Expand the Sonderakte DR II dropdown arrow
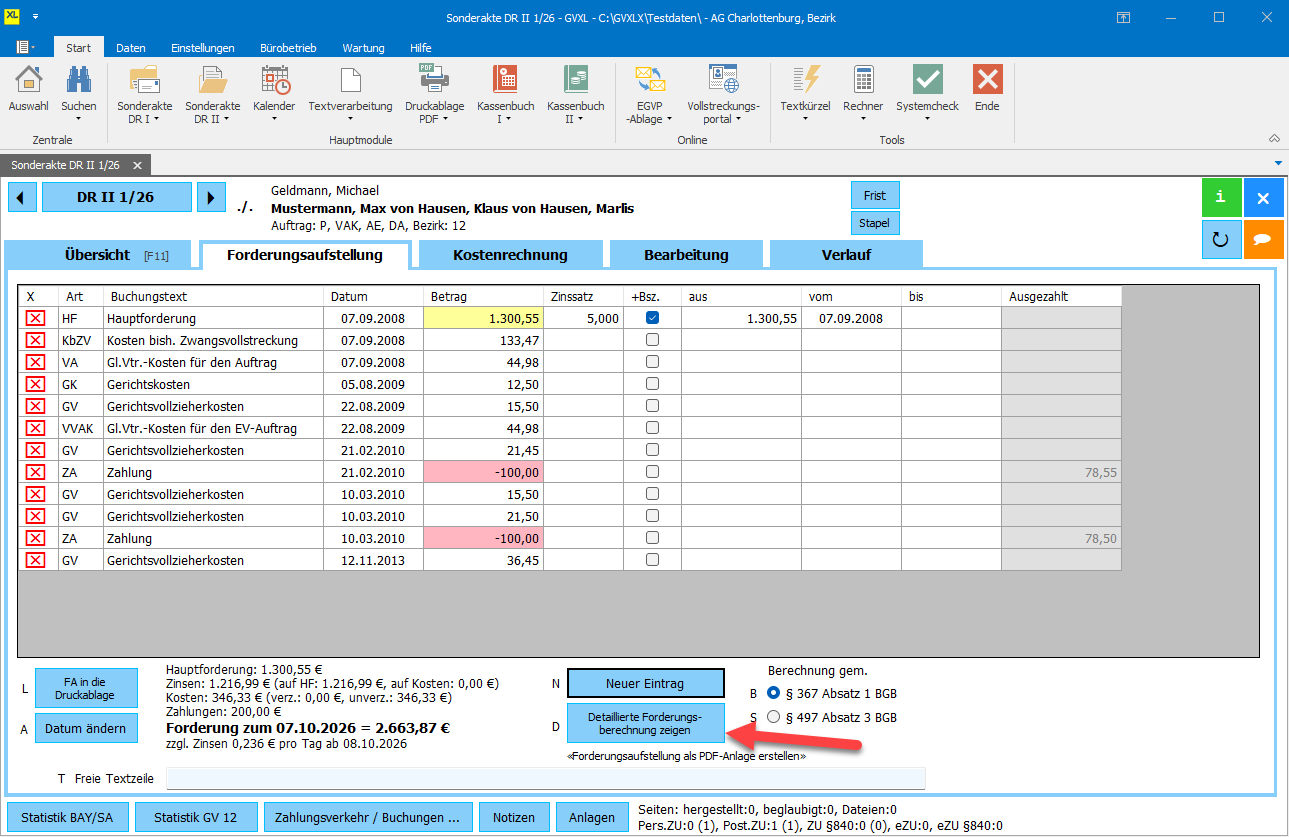1289x837 pixels. [x=226, y=119]
